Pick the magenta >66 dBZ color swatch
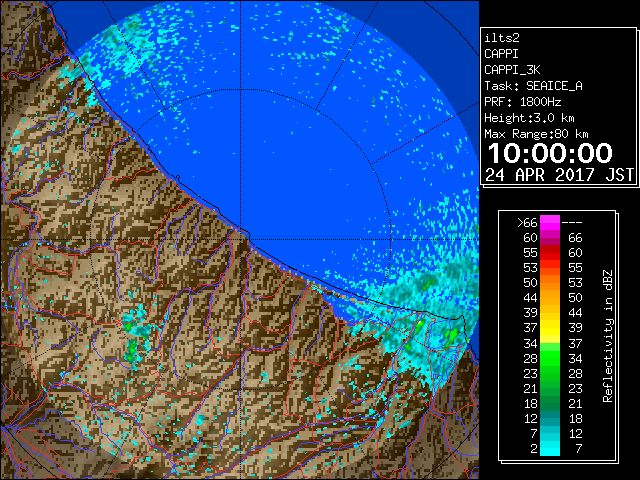The width and height of the screenshot is (640, 480). click(x=550, y=223)
